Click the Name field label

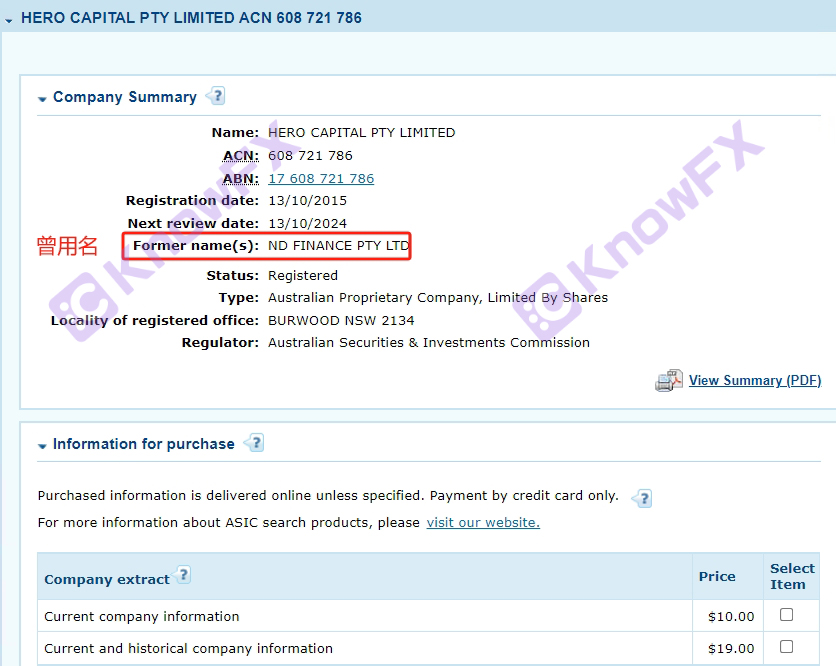(235, 133)
